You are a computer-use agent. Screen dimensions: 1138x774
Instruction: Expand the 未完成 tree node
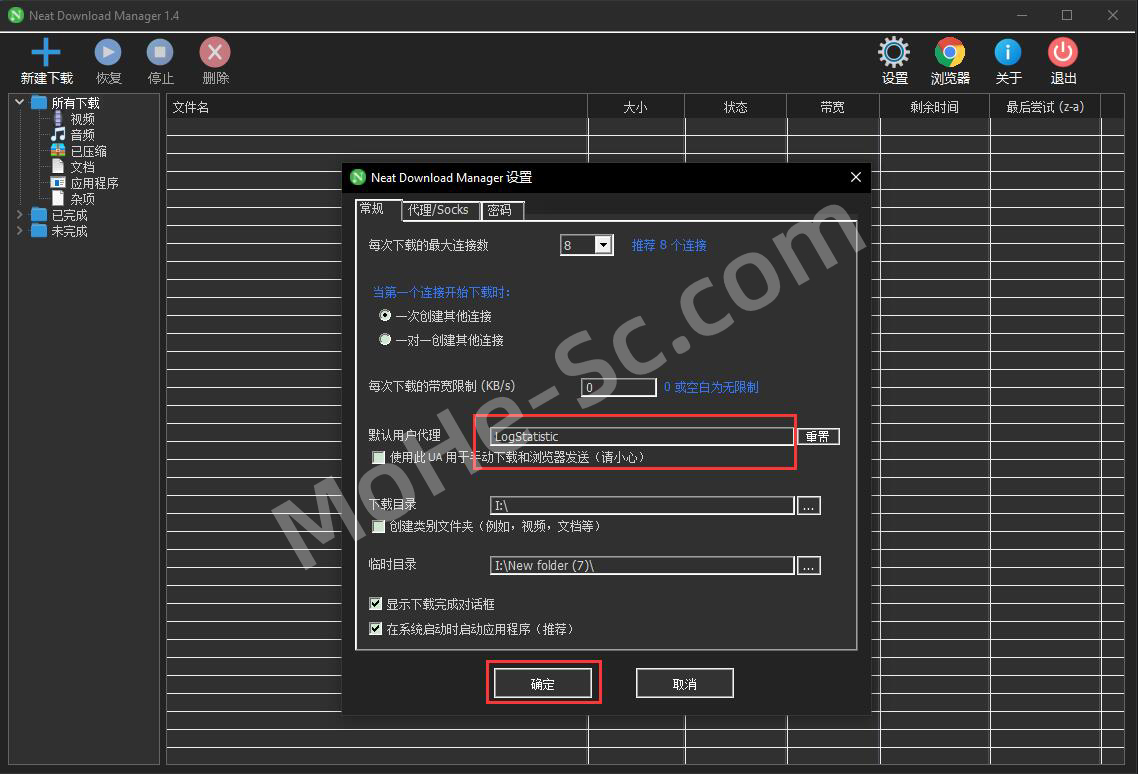click(x=20, y=230)
